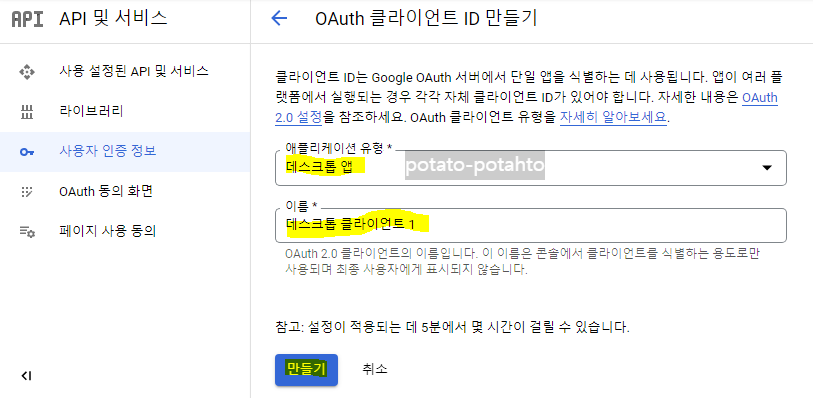Click the library icon in sidebar

coord(26,111)
